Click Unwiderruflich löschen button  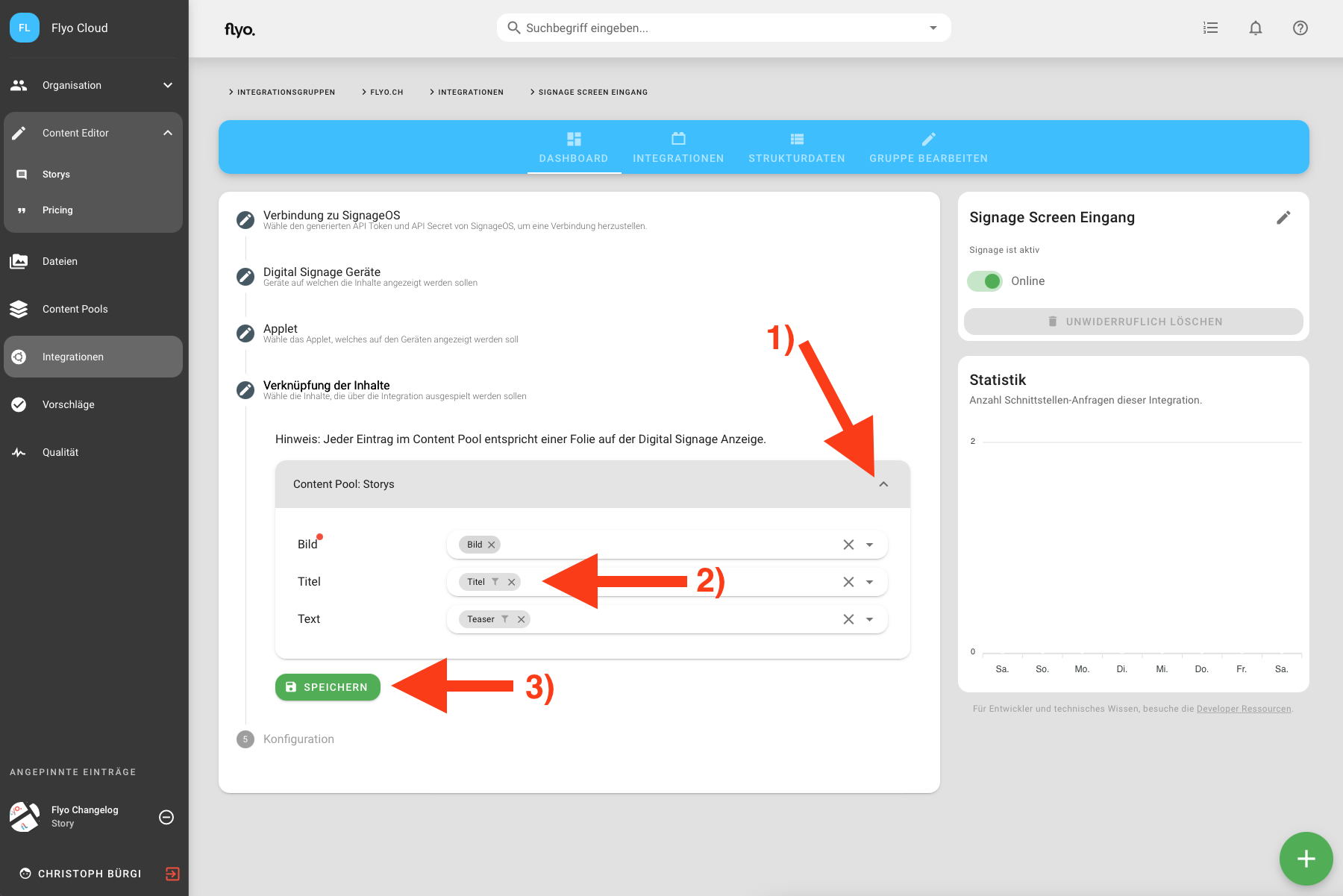point(1133,322)
